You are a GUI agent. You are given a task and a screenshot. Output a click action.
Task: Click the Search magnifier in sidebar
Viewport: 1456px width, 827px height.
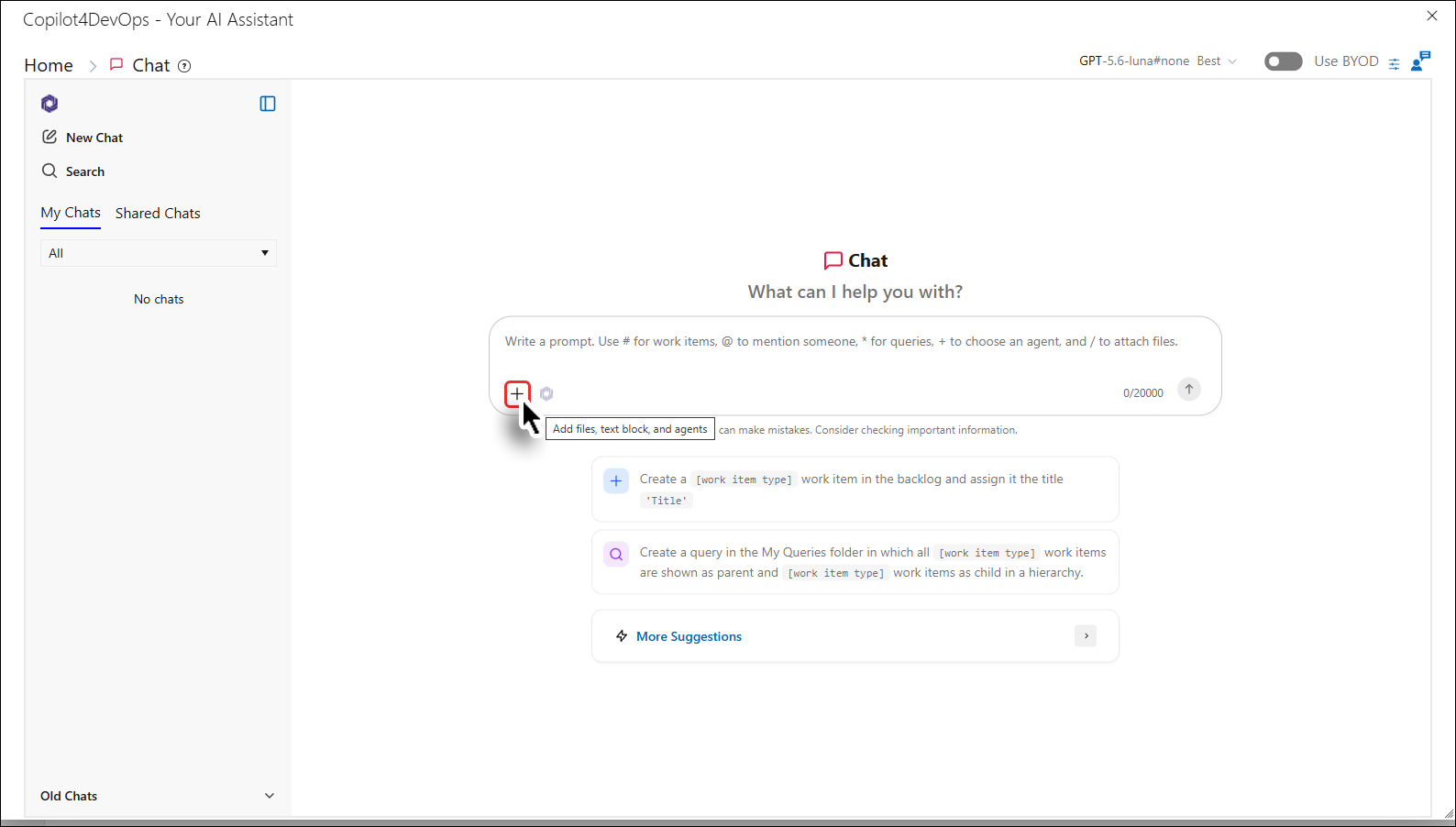tap(50, 171)
